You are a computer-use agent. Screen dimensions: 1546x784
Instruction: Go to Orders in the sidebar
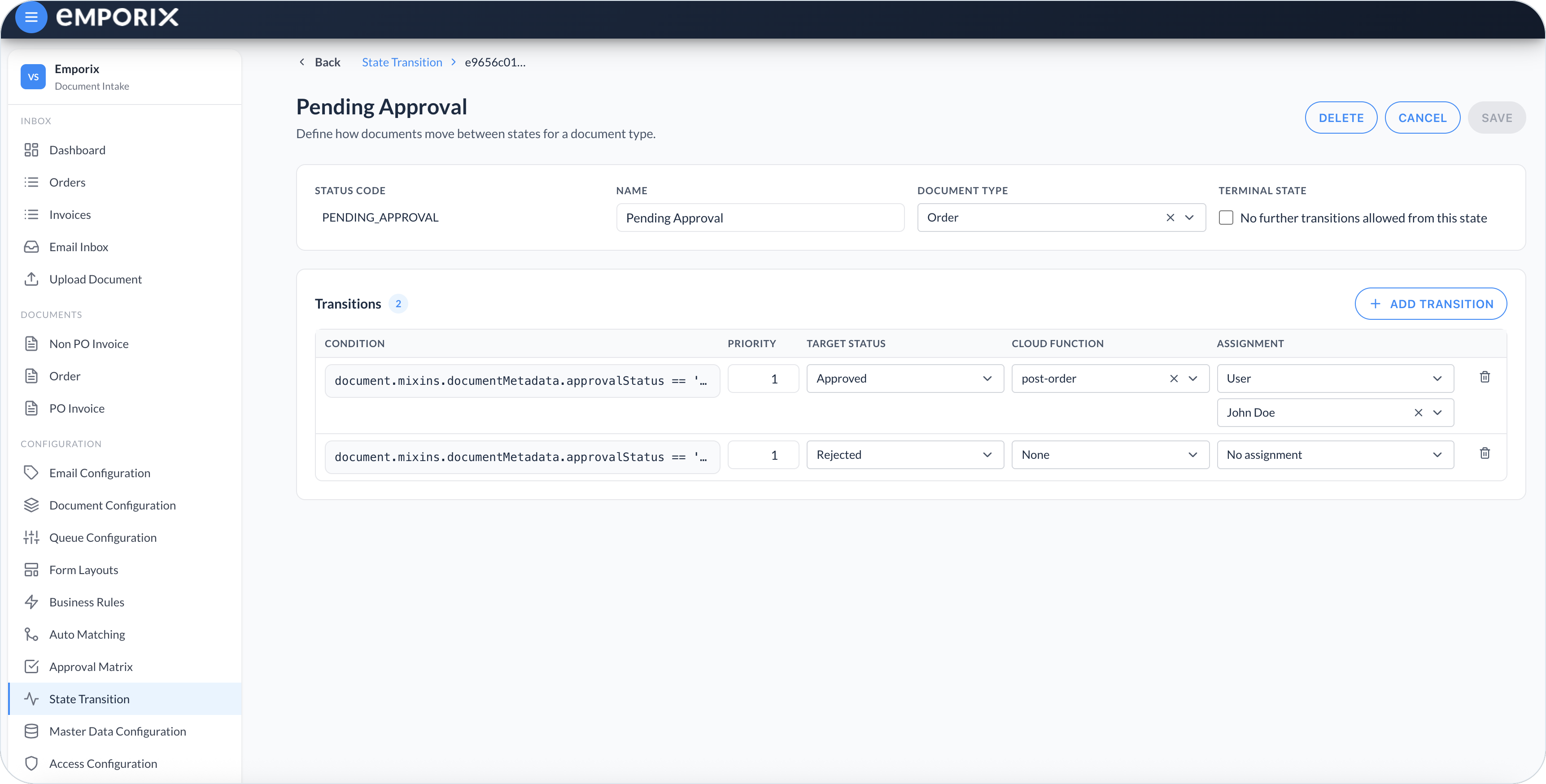click(x=125, y=183)
